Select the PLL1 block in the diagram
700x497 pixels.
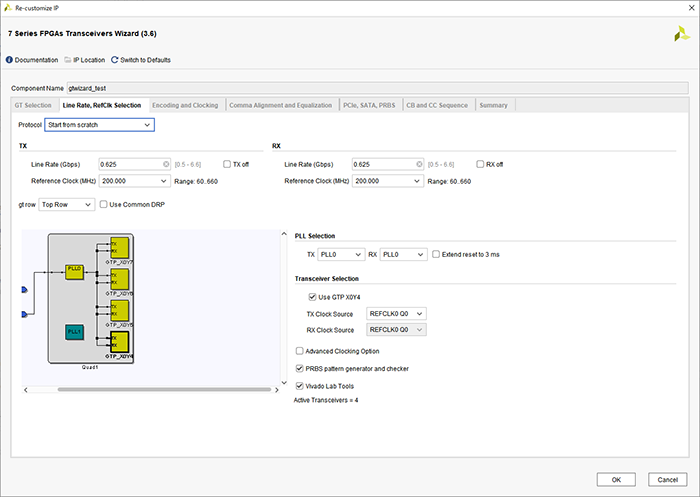point(75,332)
